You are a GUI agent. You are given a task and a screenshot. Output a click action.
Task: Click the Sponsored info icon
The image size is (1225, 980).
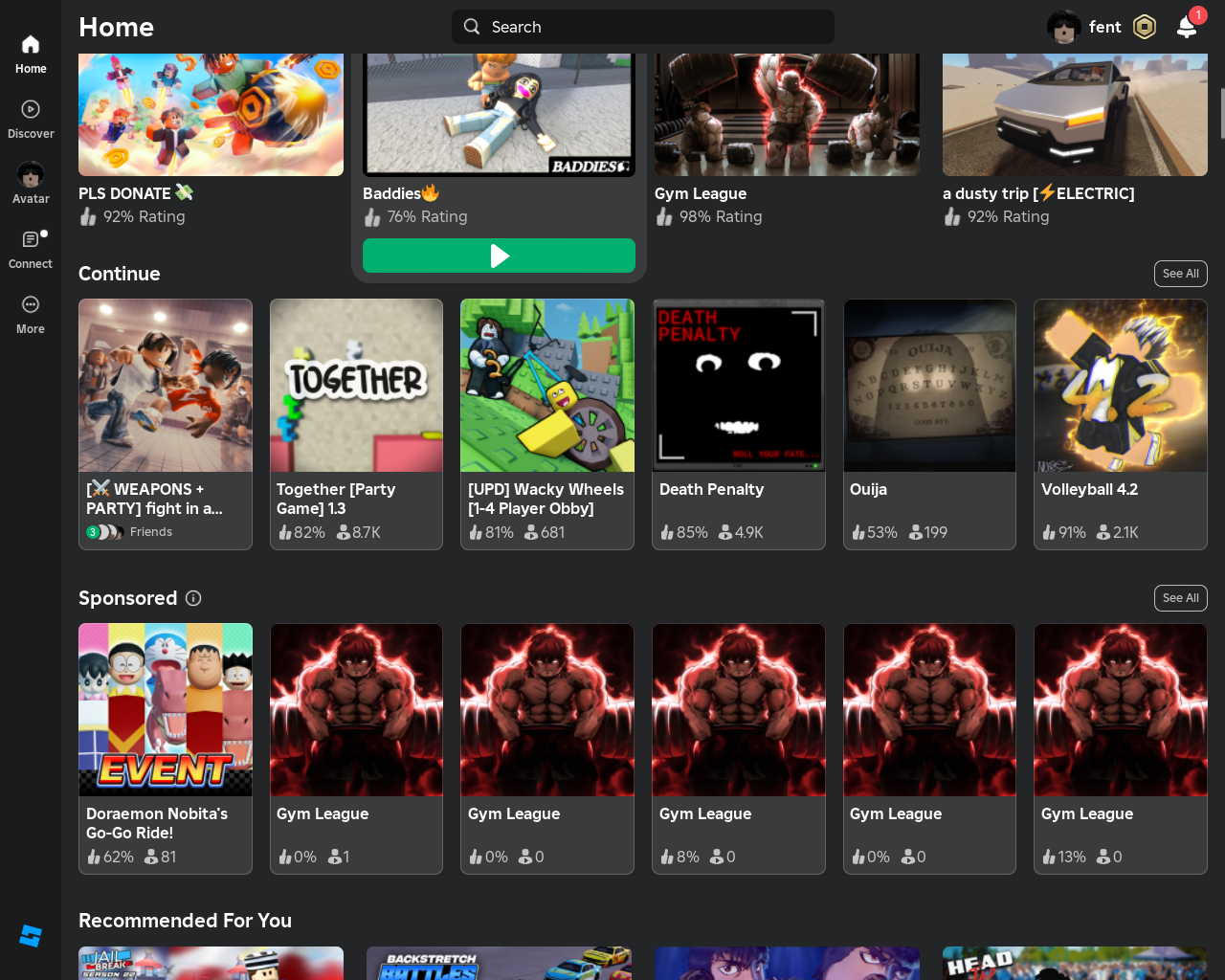193,598
